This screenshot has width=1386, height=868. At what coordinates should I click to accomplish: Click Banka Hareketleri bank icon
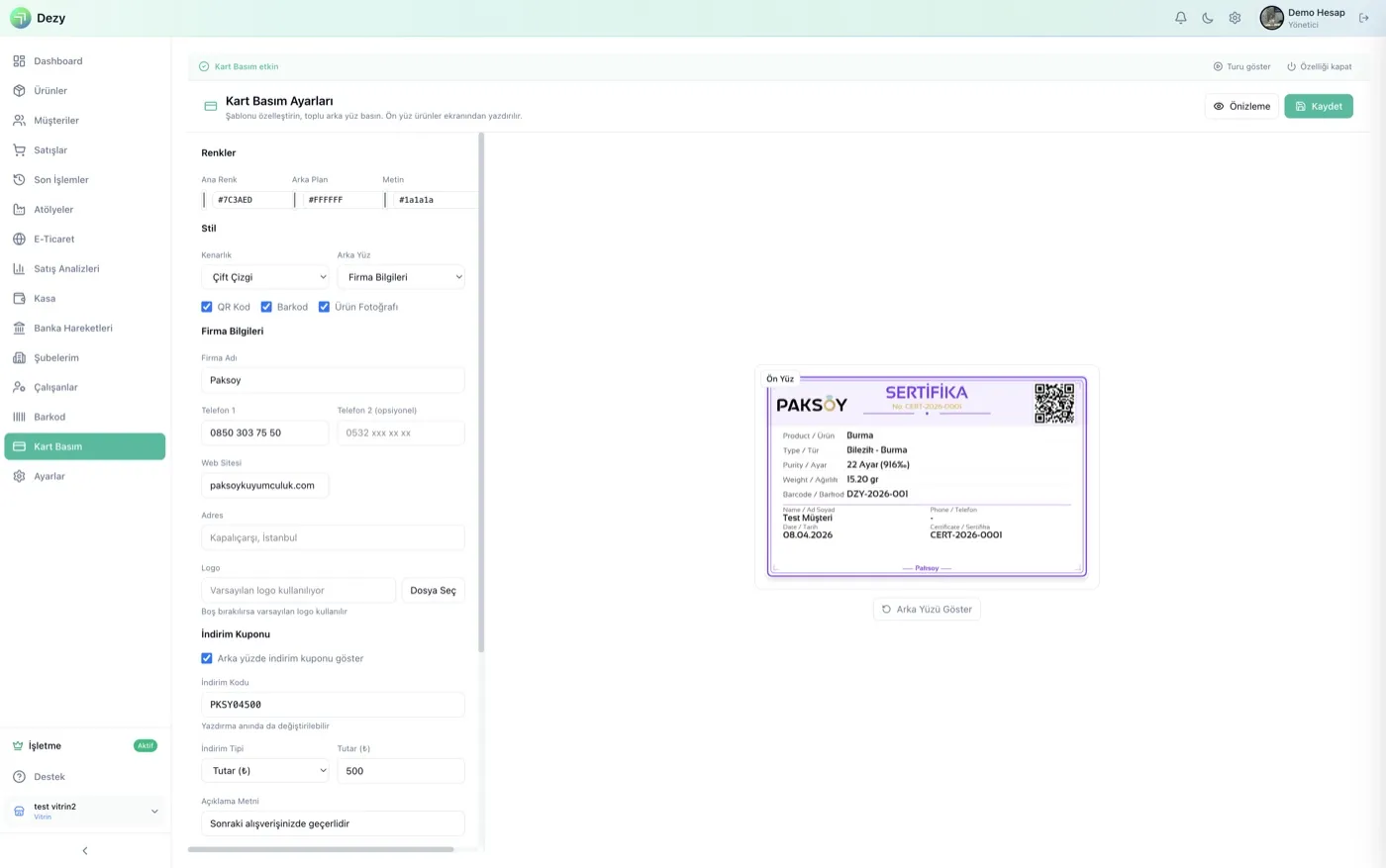(19, 329)
